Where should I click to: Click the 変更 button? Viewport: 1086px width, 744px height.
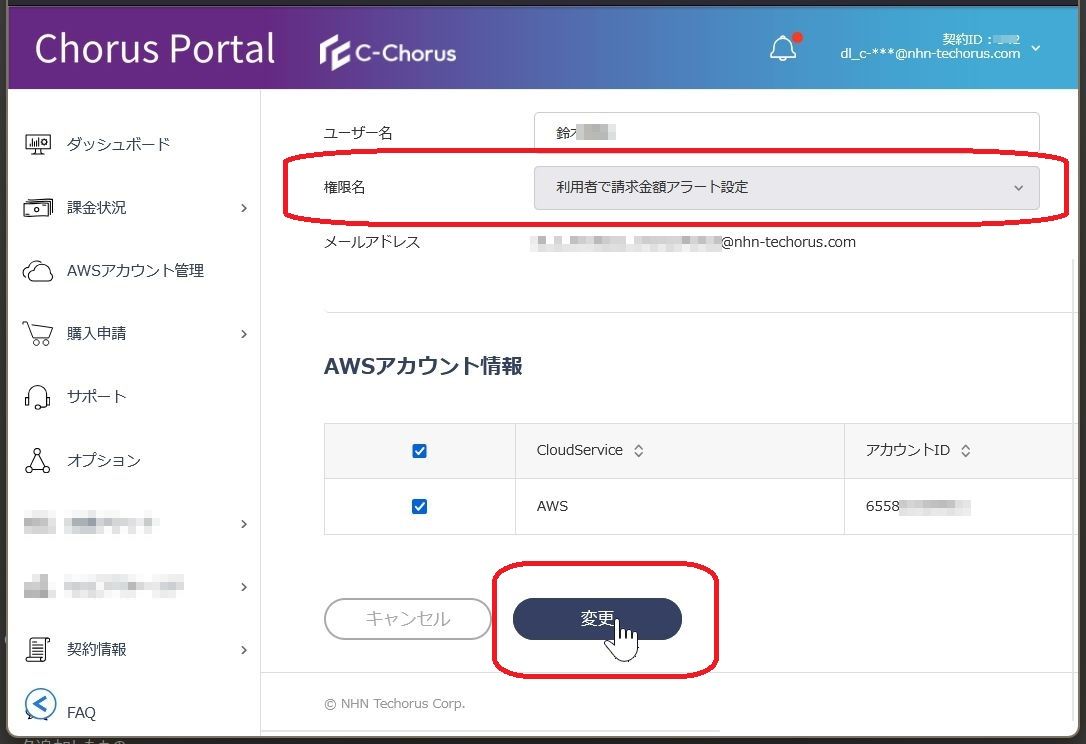(x=597, y=619)
